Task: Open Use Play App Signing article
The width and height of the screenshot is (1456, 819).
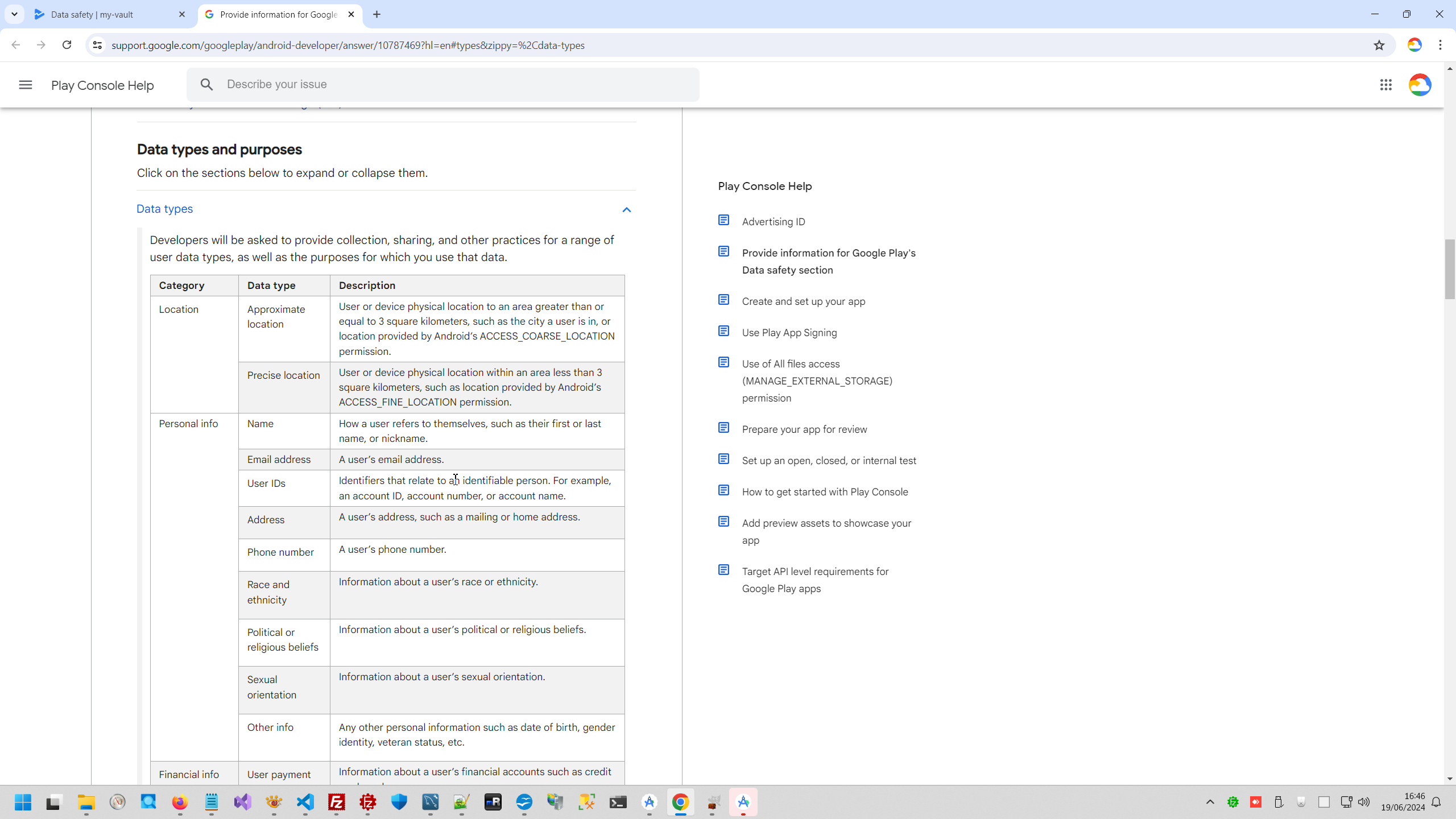Action: [x=789, y=333]
